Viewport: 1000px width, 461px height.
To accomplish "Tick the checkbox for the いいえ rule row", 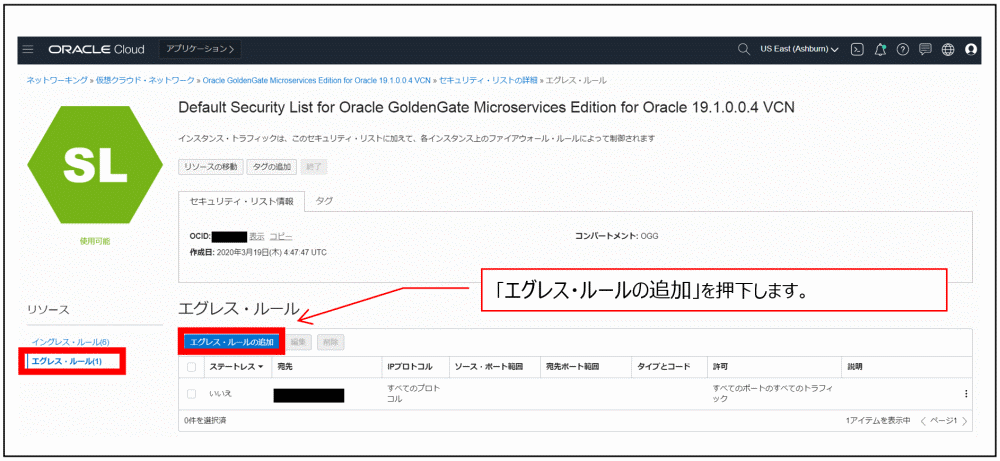I will coord(191,394).
